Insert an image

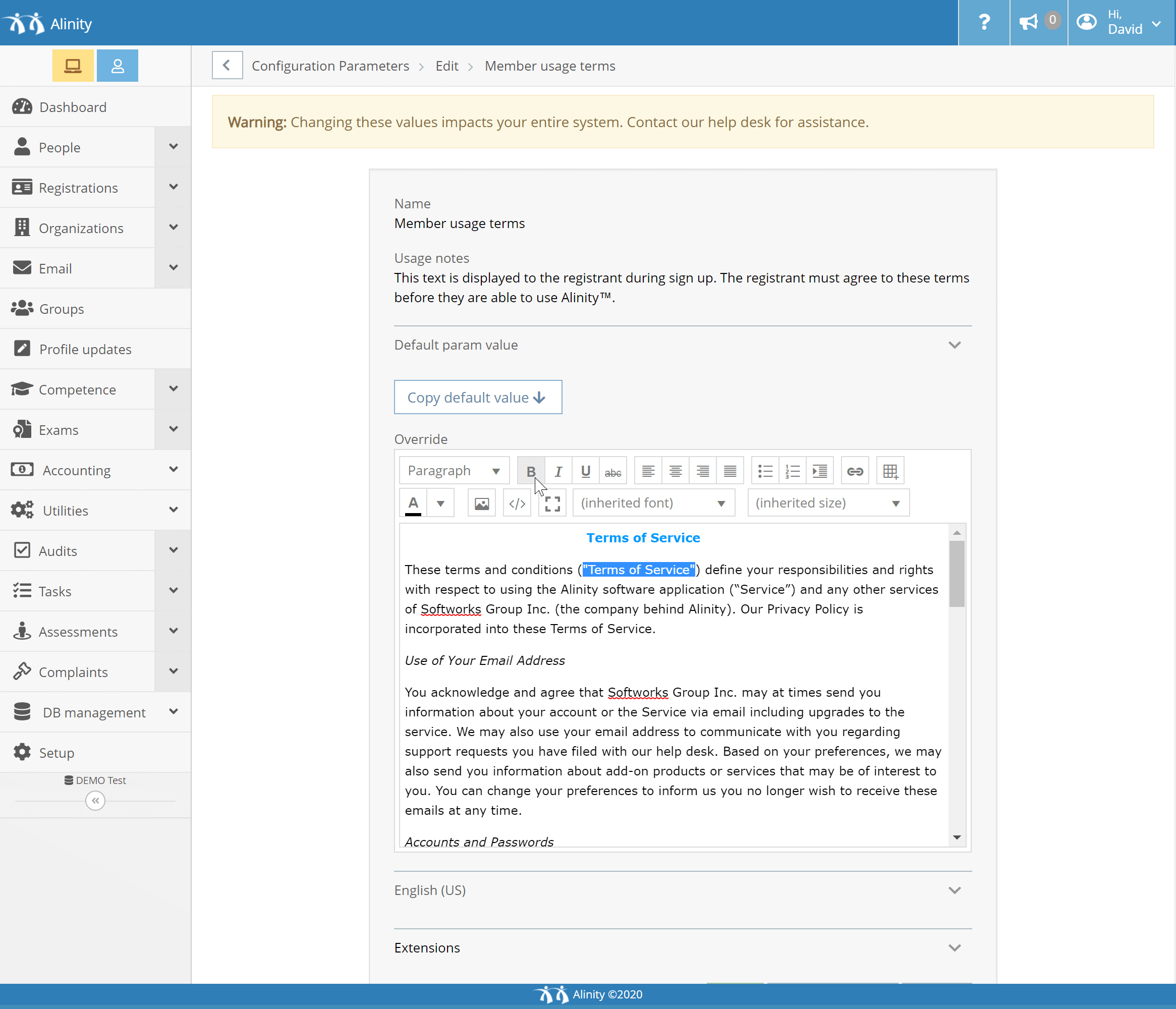click(x=481, y=503)
